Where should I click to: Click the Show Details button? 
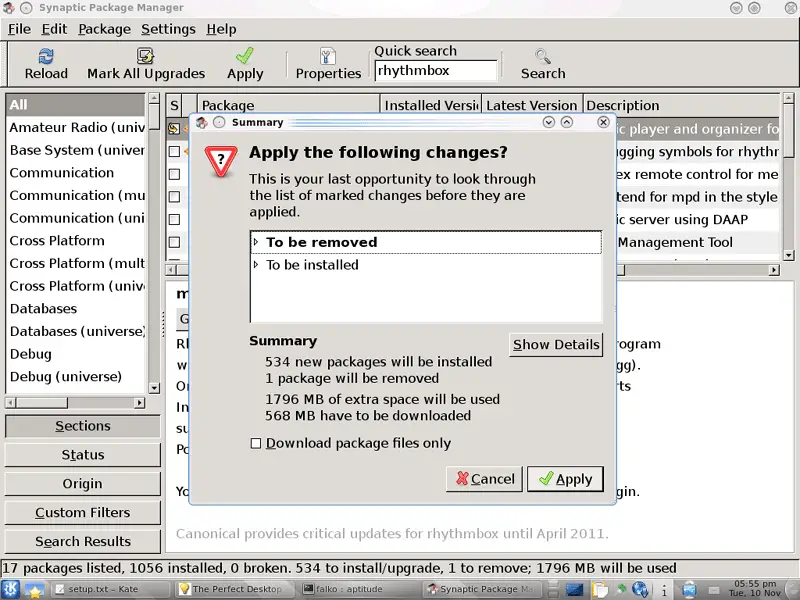tap(556, 345)
